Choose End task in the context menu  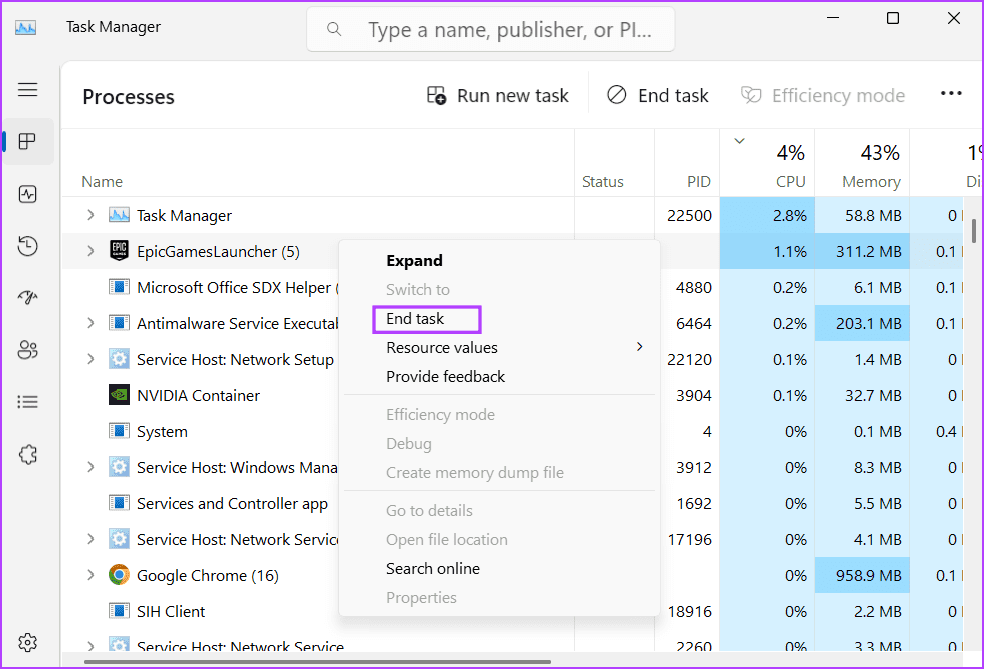pos(415,319)
